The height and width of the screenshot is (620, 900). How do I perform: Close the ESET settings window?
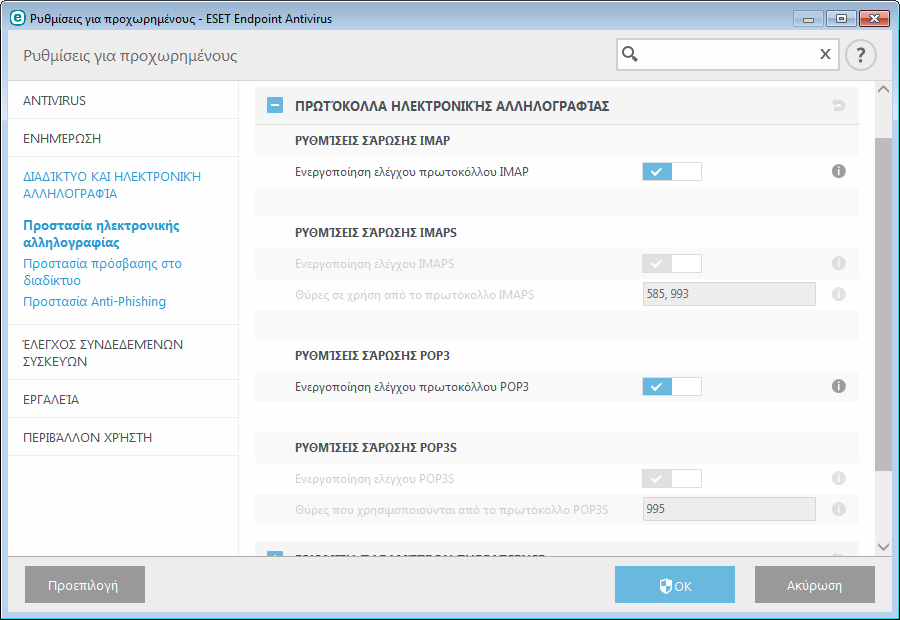874,19
